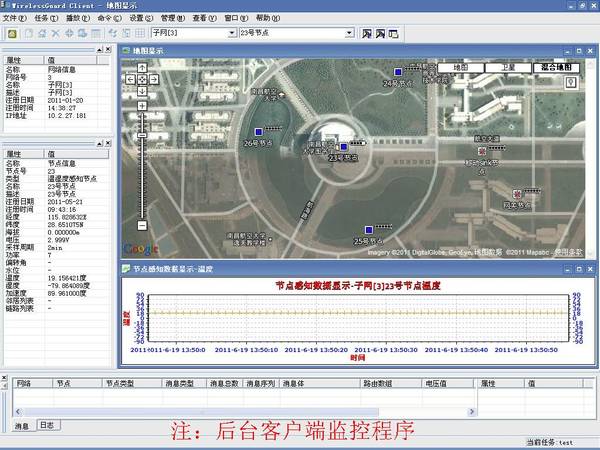The width and height of the screenshot is (600, 450).
Task: Select the blue 25号节点 marker on map
Action: 369,230
